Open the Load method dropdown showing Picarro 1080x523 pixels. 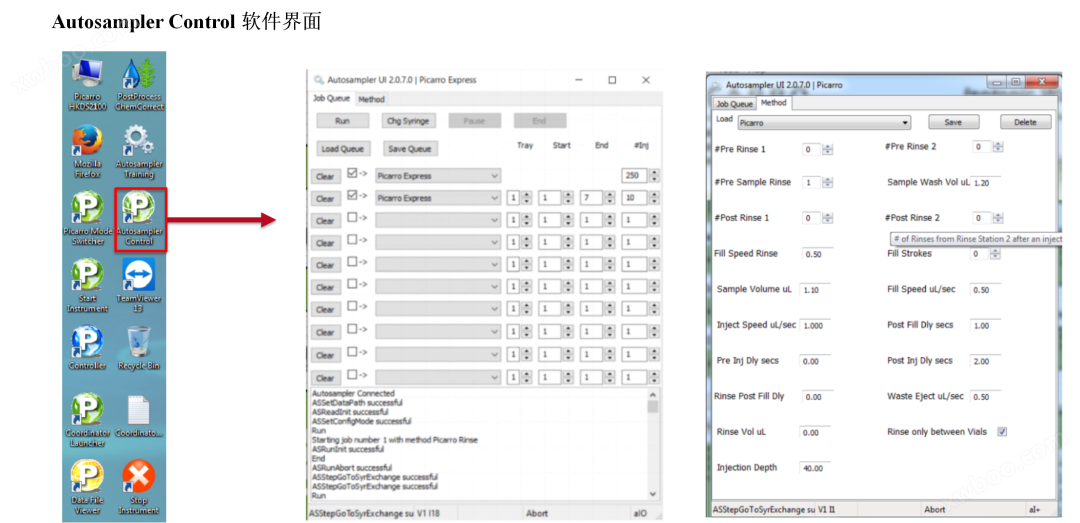pos(824,123)
